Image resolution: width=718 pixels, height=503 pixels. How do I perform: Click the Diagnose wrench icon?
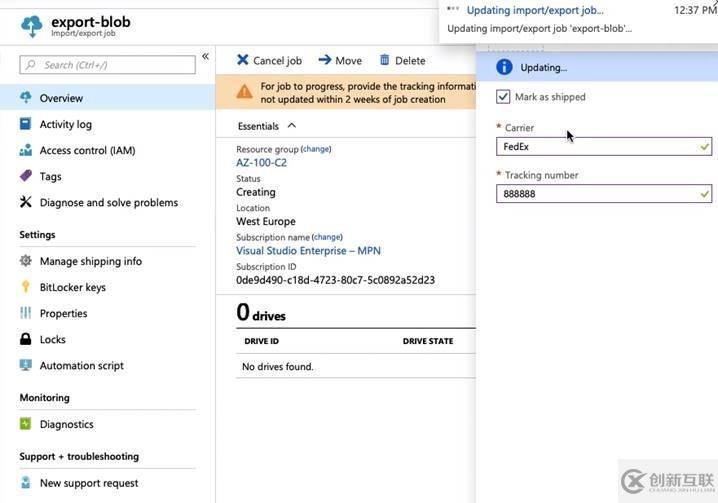coord(26,202)
